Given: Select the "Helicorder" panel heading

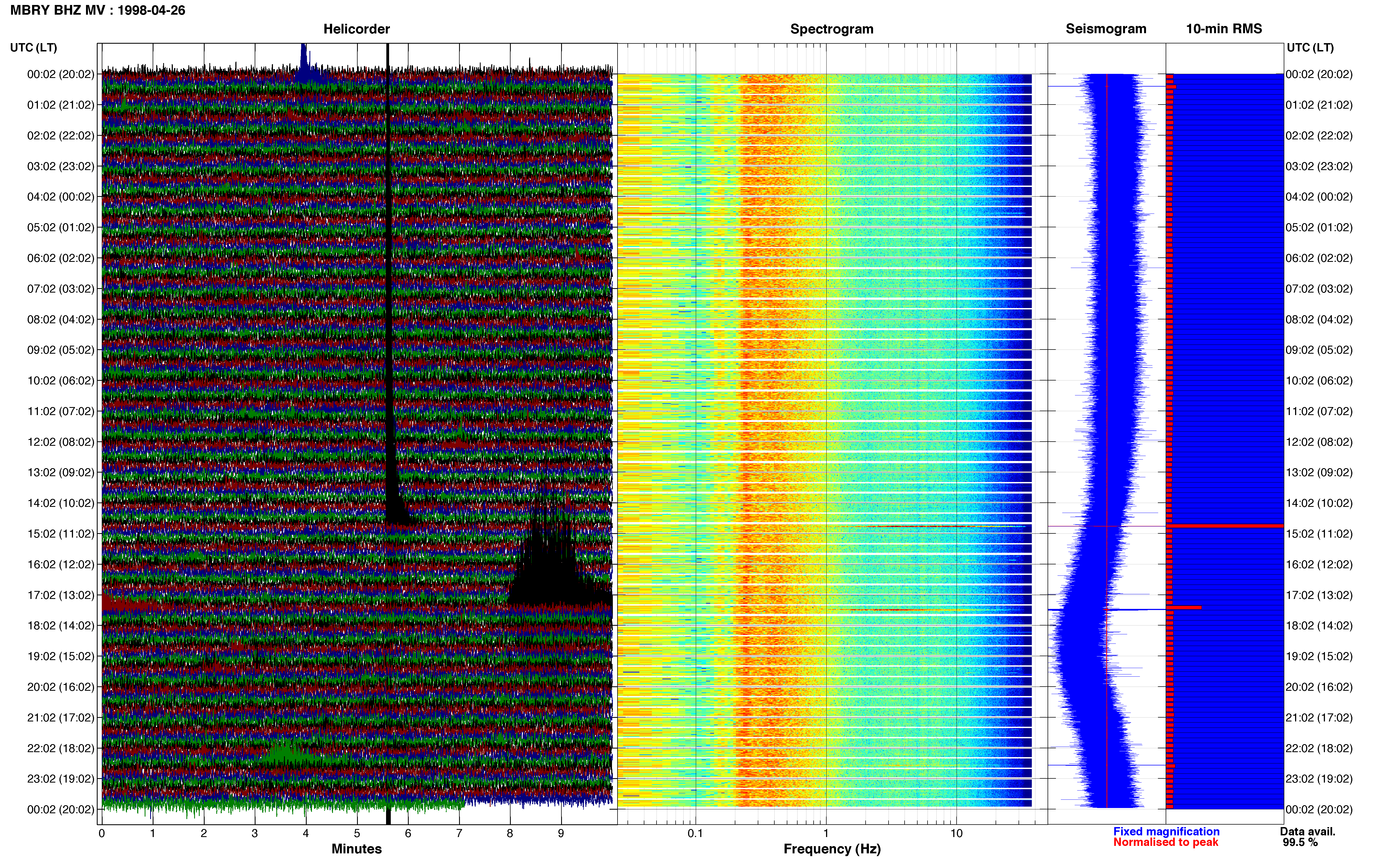Looking at the screenshot, I should (x=356, y=29).
